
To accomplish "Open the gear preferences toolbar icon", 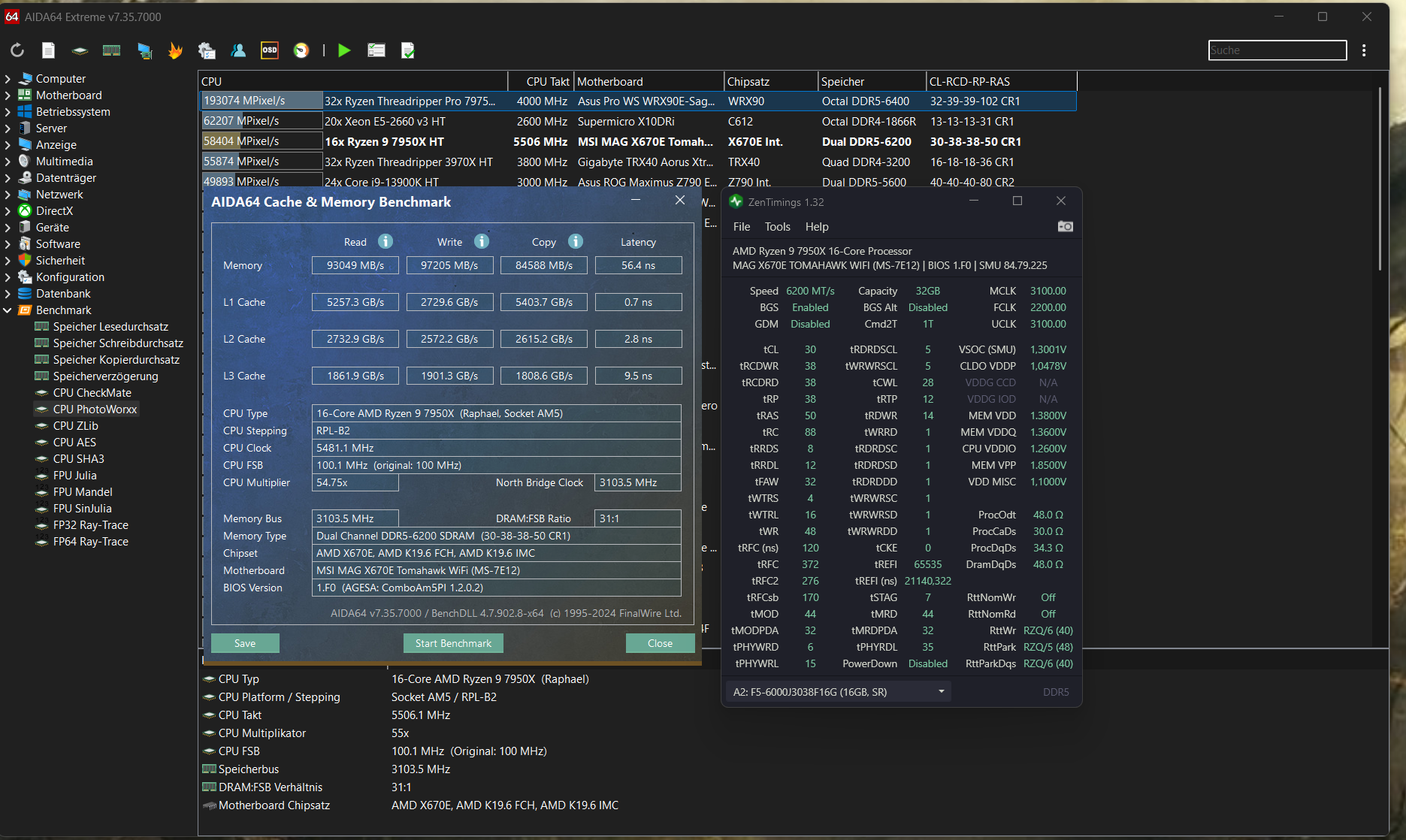I will 207,50.
